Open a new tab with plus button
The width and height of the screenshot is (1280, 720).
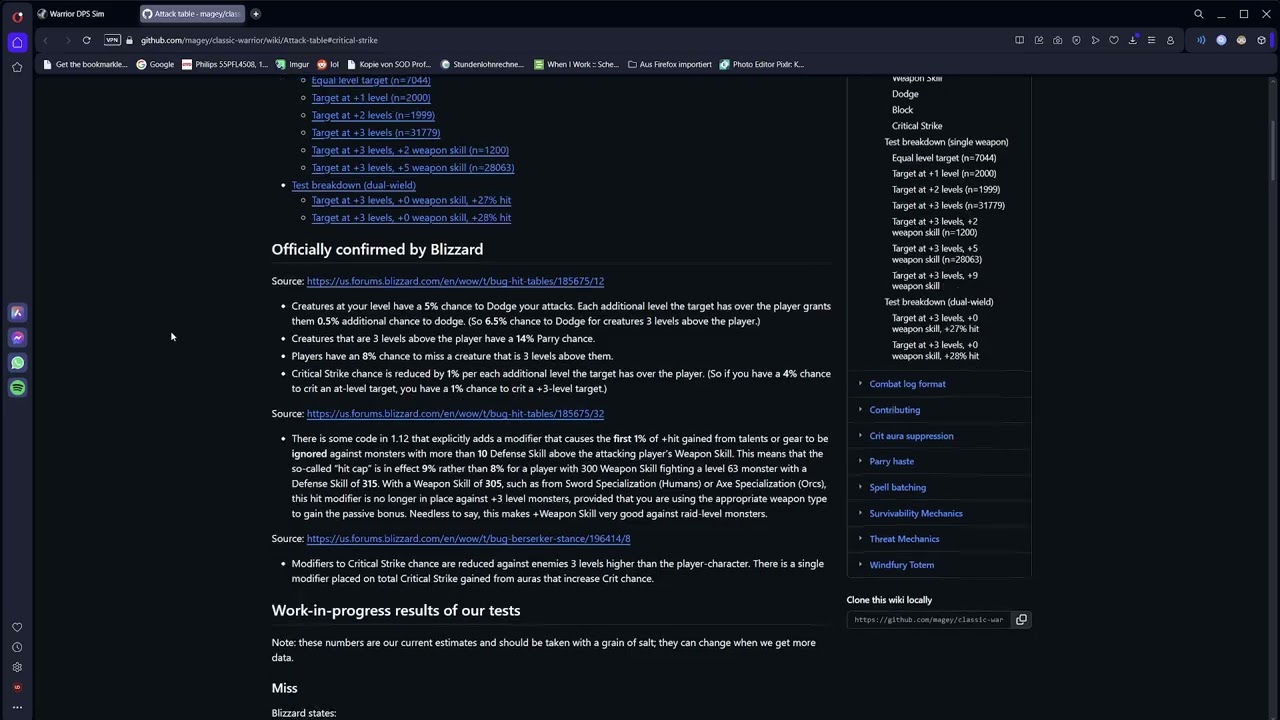pos(255,14)
